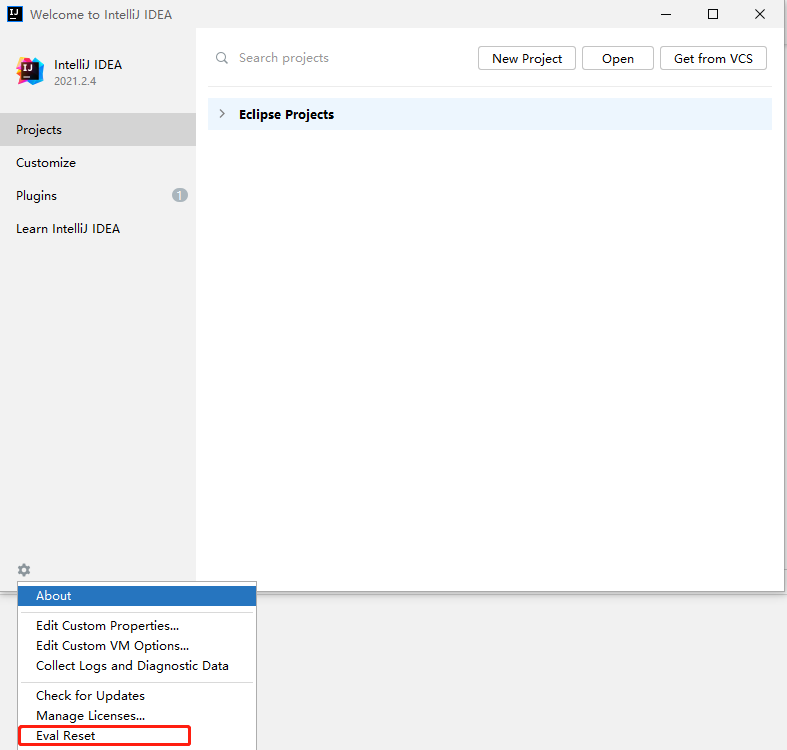787x750 pixels.
Task: Open Manage Licenses...
Action: pyautogui.click(x=137, y=716)
